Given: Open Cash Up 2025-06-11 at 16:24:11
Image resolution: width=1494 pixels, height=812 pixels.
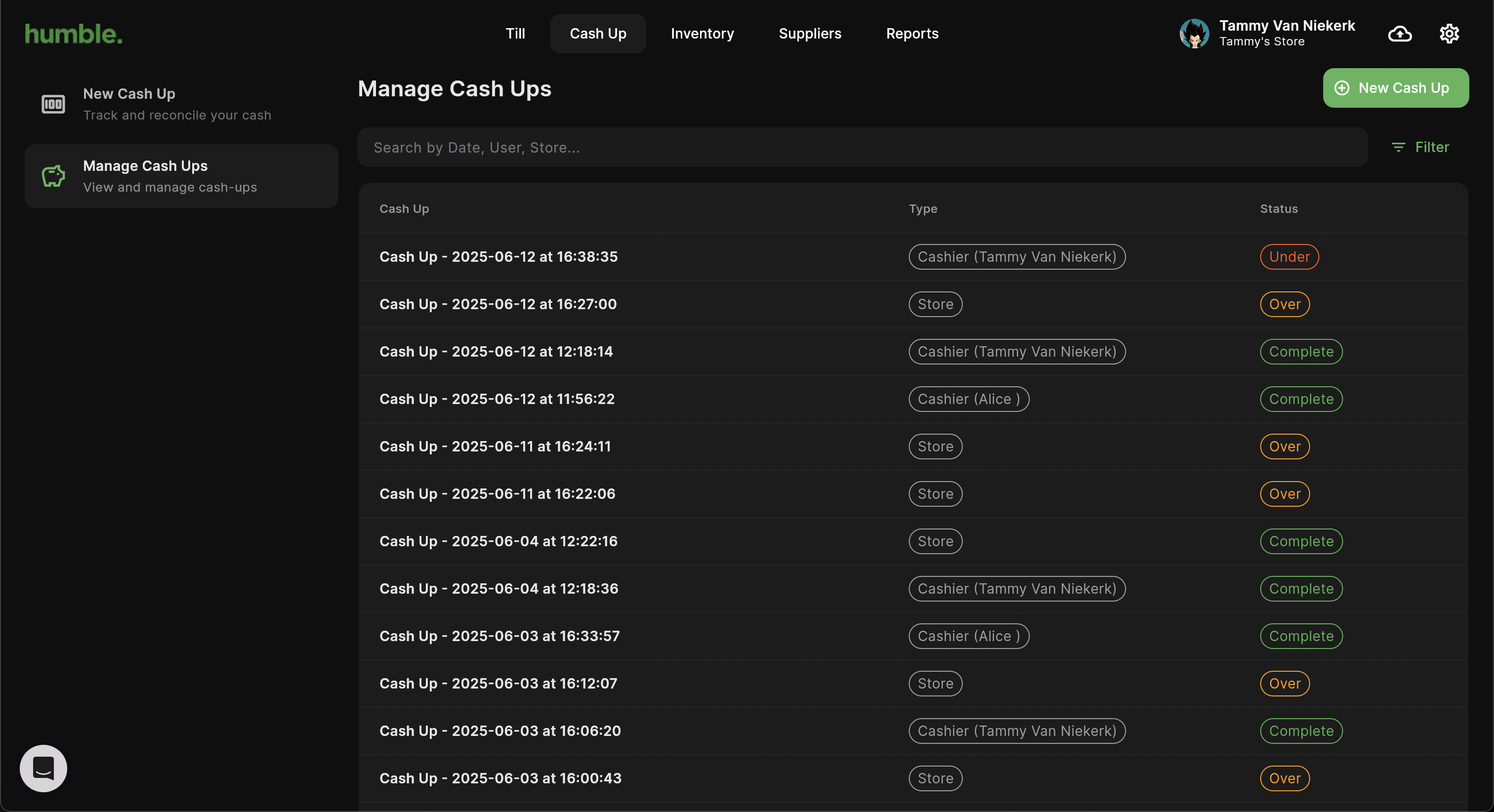Looking at the screenshot, I should tap(913, 447).
